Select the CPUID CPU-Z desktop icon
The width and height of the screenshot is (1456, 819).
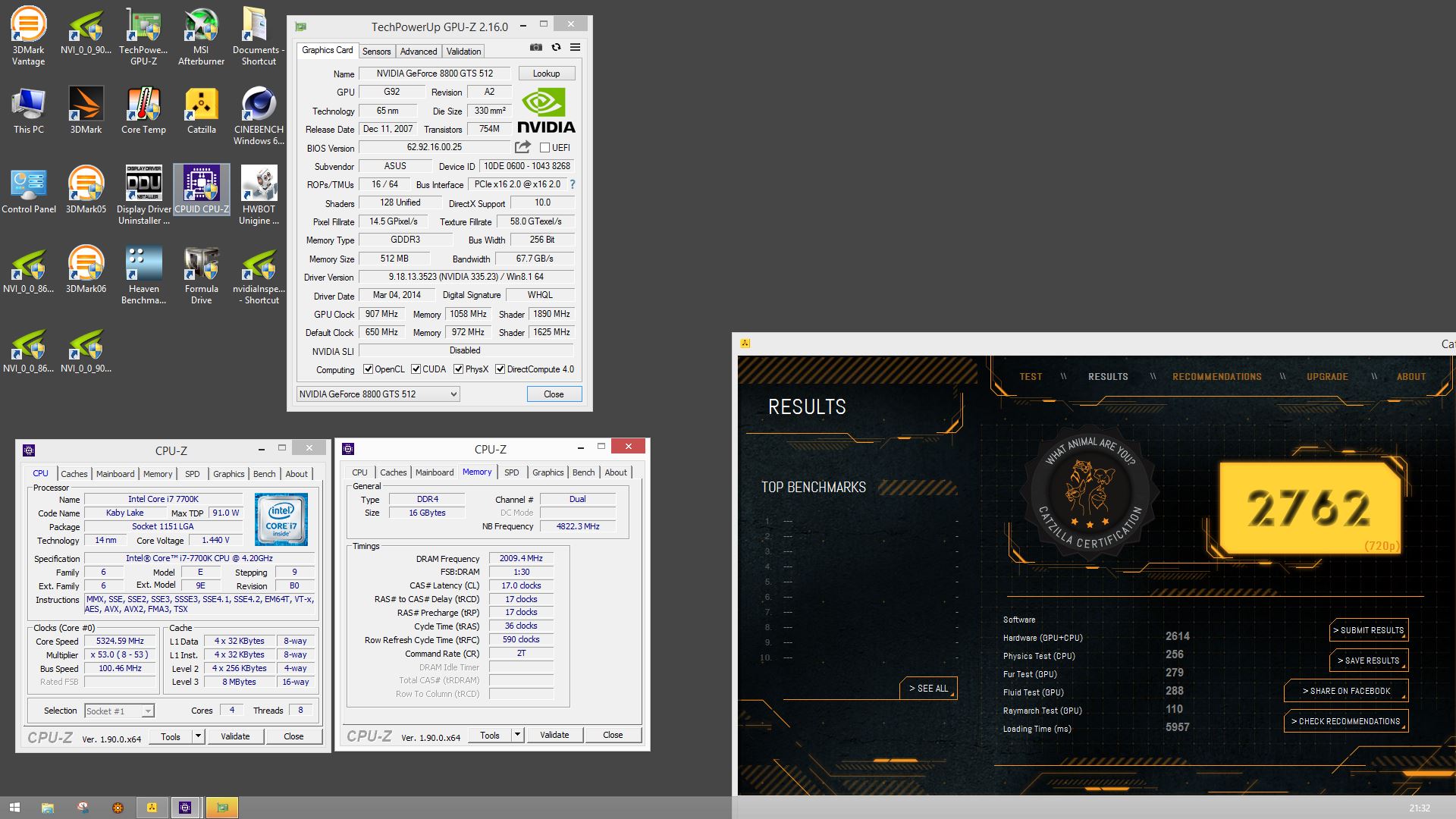[201, 190]
